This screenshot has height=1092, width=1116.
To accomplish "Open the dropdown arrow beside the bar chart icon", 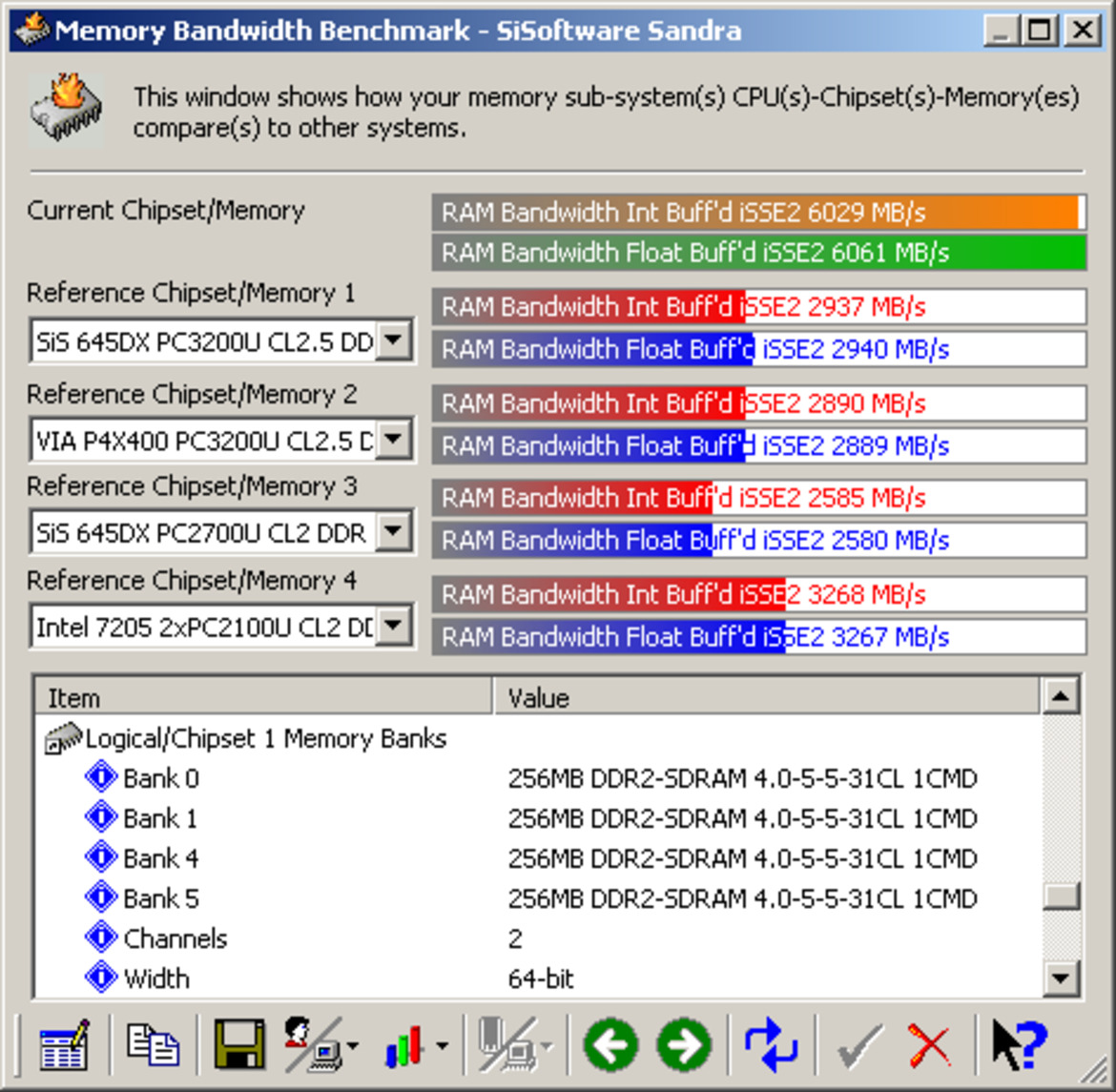I will point(442,1045).
